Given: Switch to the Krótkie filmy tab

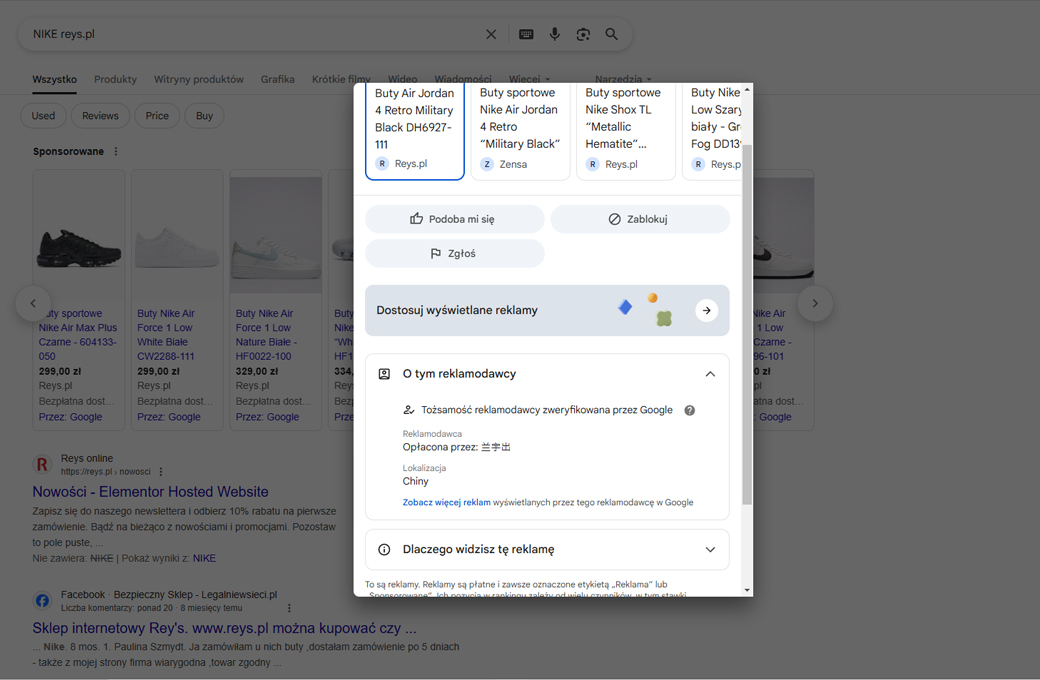Looking at the screenshot, I should (341, 79).
